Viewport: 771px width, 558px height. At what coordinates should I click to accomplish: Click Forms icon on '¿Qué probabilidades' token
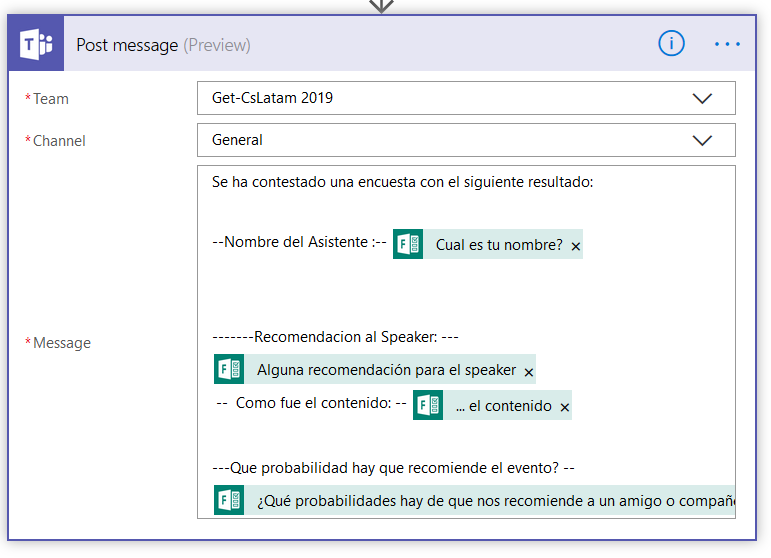coord(229,500)
